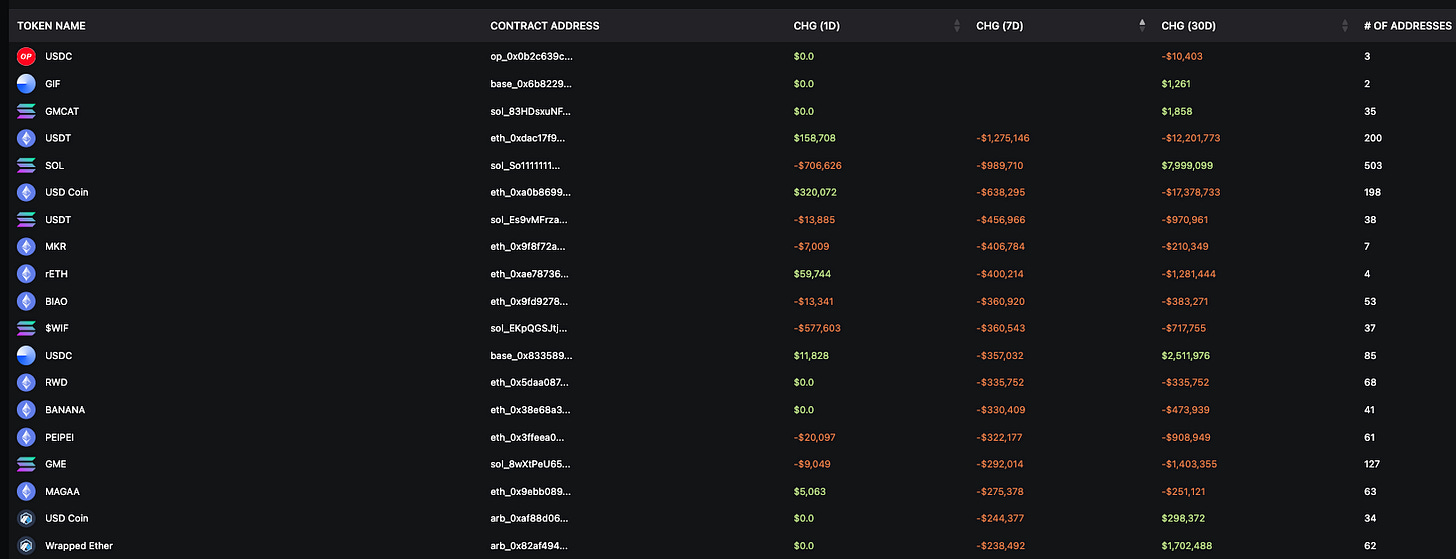Click the -$292,014 value in GME row

pyautogui.click(x=1000, y=464)
